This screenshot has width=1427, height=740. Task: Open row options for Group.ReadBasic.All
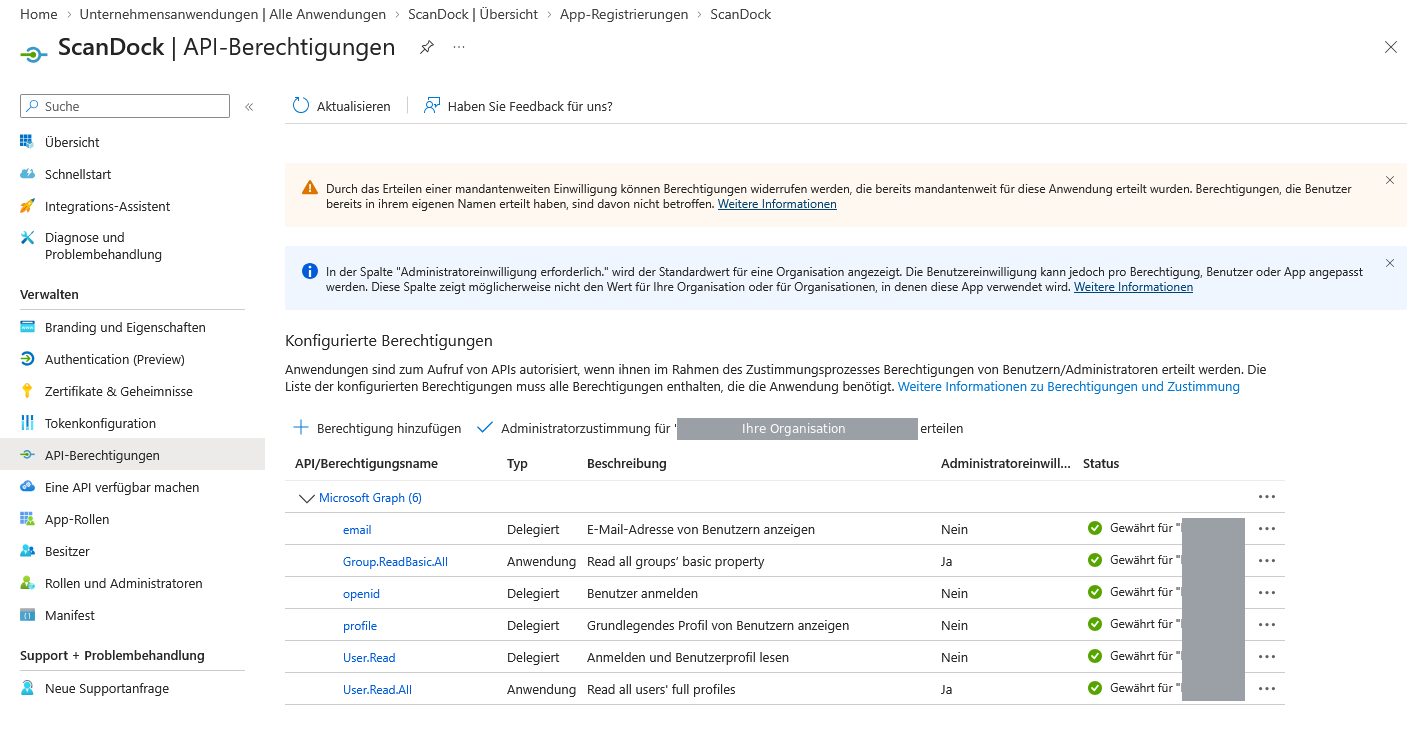point(1267,561)
